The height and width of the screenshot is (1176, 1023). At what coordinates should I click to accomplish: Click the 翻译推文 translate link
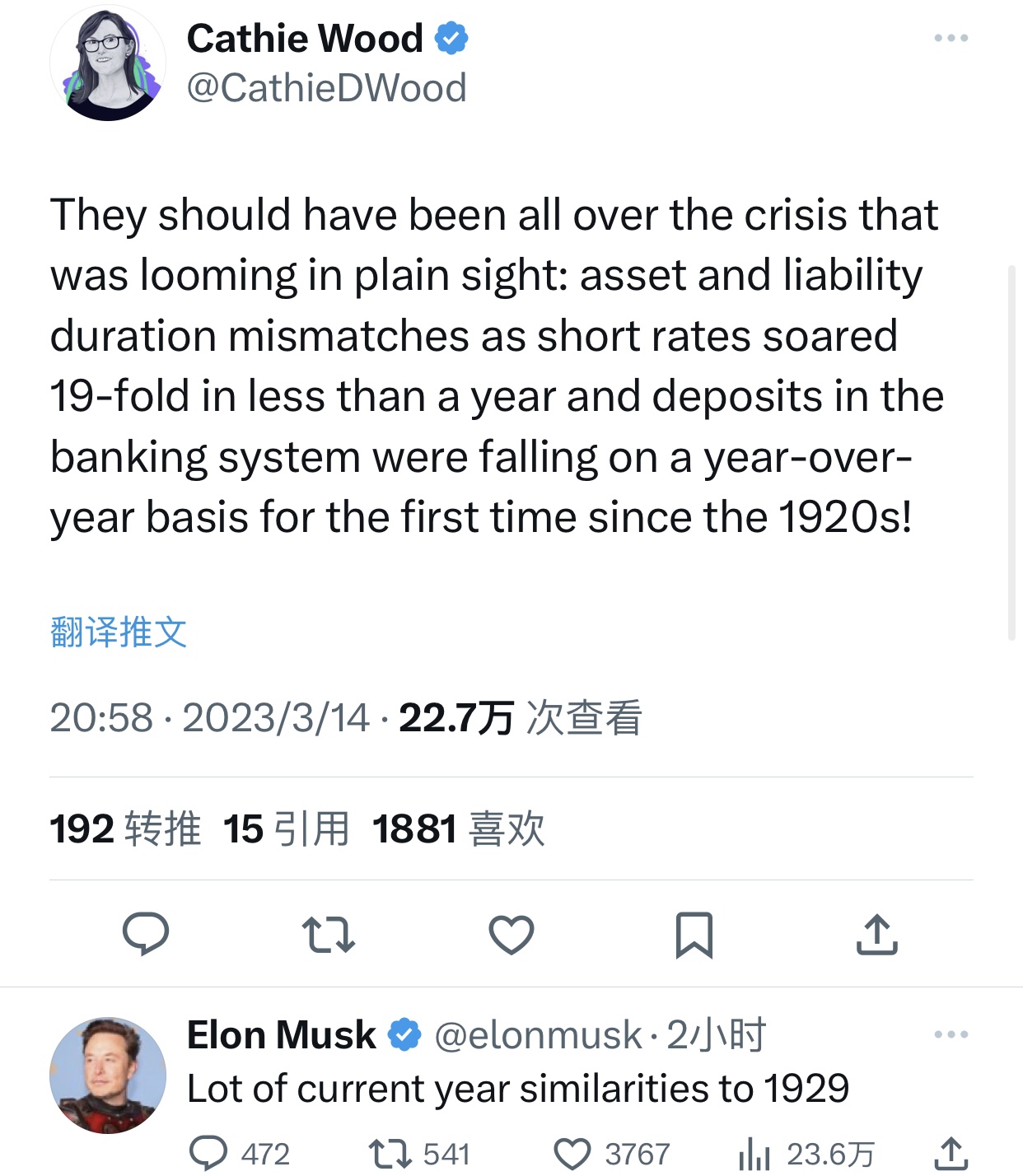(119, 632)
